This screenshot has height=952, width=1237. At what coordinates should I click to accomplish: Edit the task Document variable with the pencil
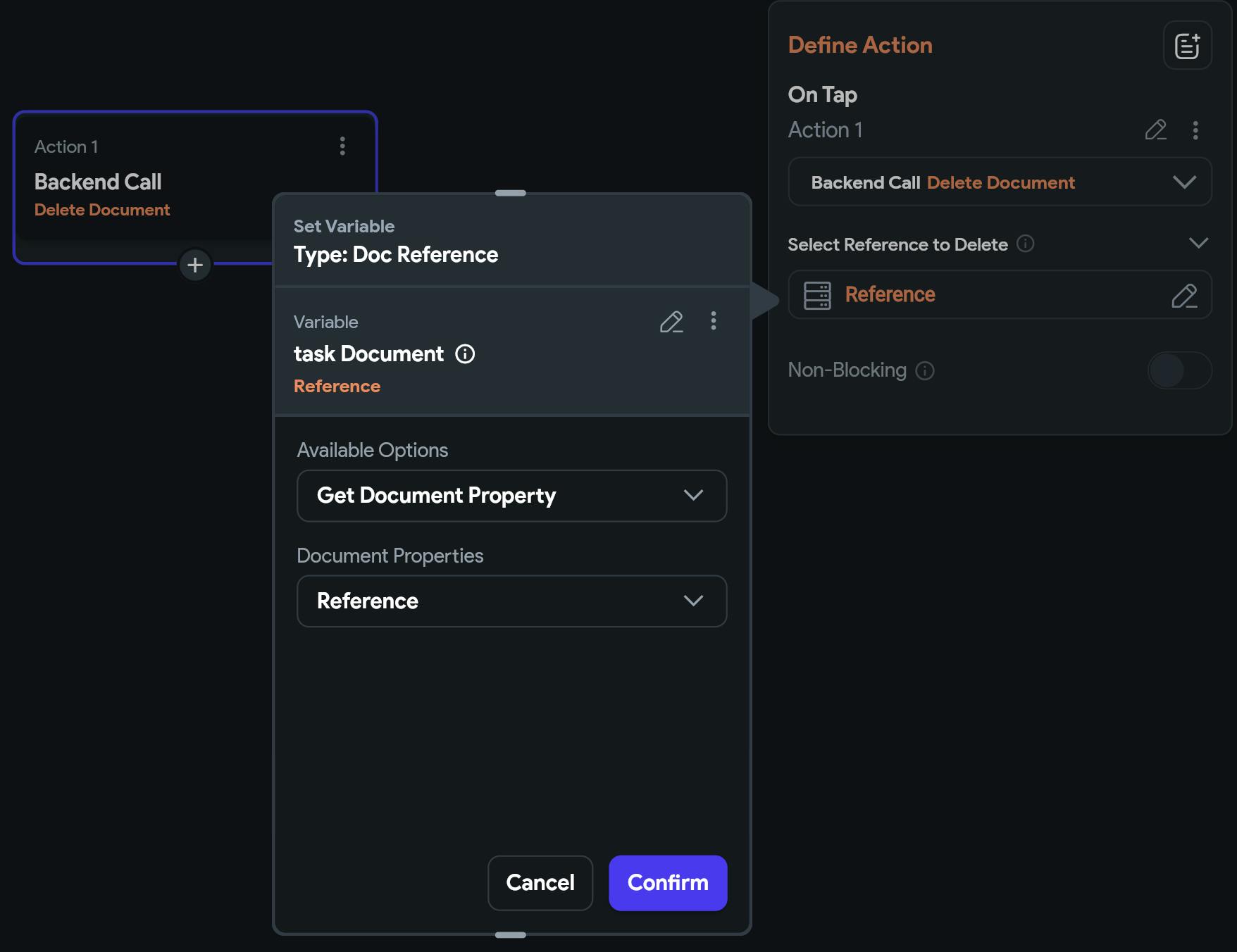[671, 322]
